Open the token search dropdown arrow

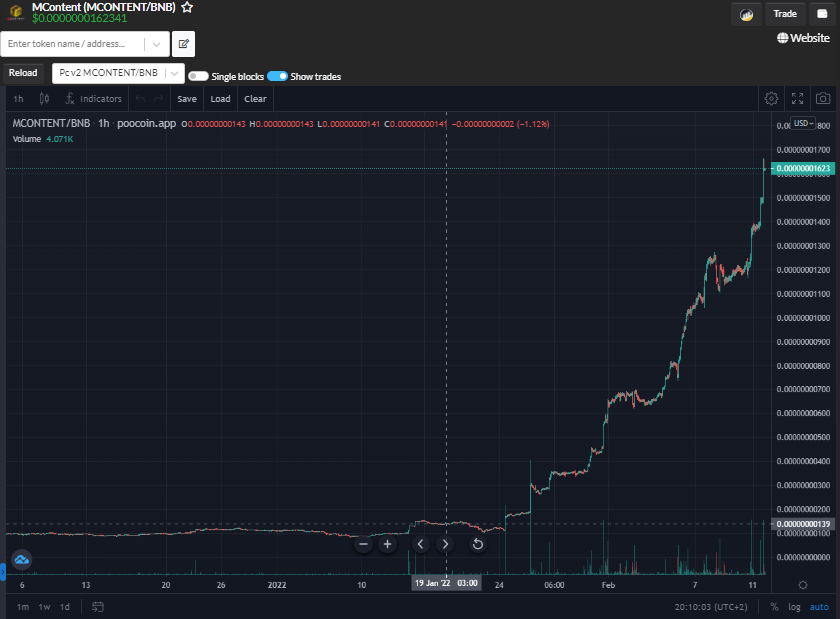click(156, 44)
